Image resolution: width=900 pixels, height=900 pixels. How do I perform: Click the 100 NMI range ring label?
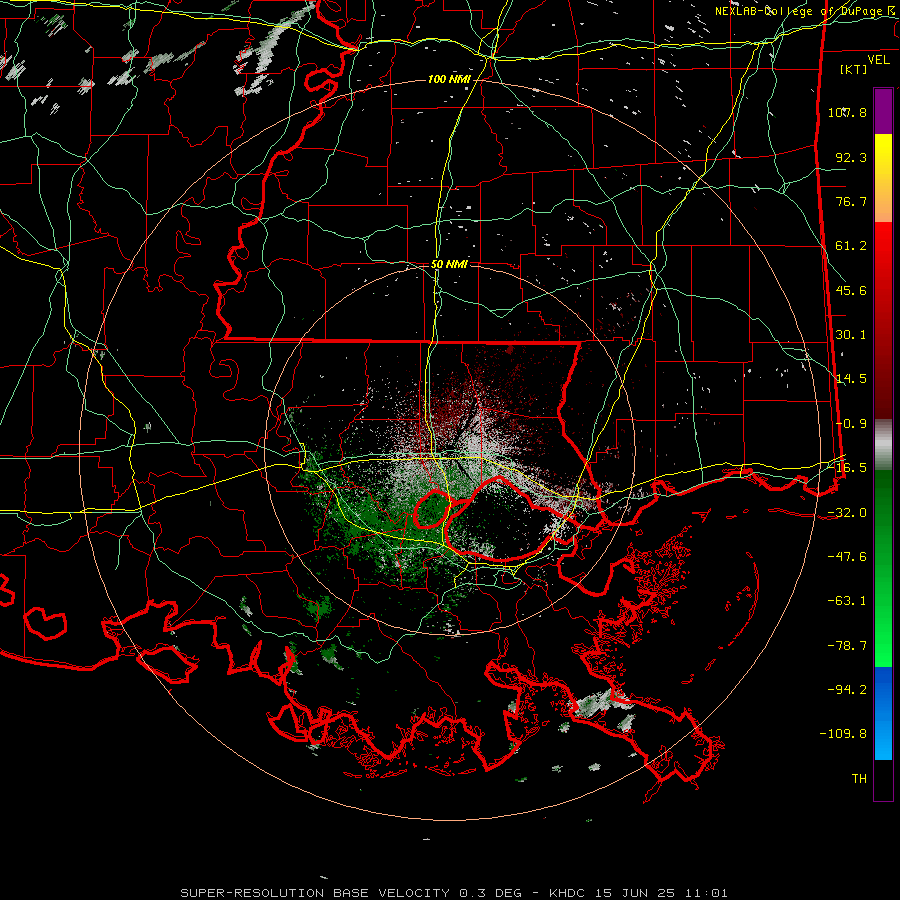449,79
